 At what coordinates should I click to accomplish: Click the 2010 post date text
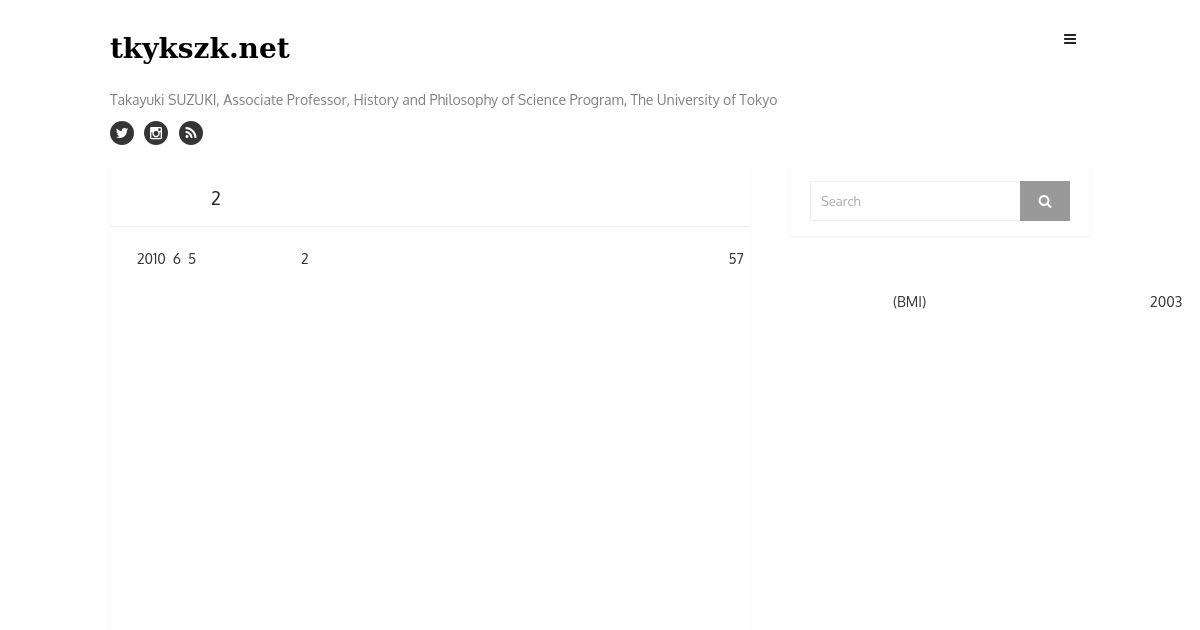[151, 259]
